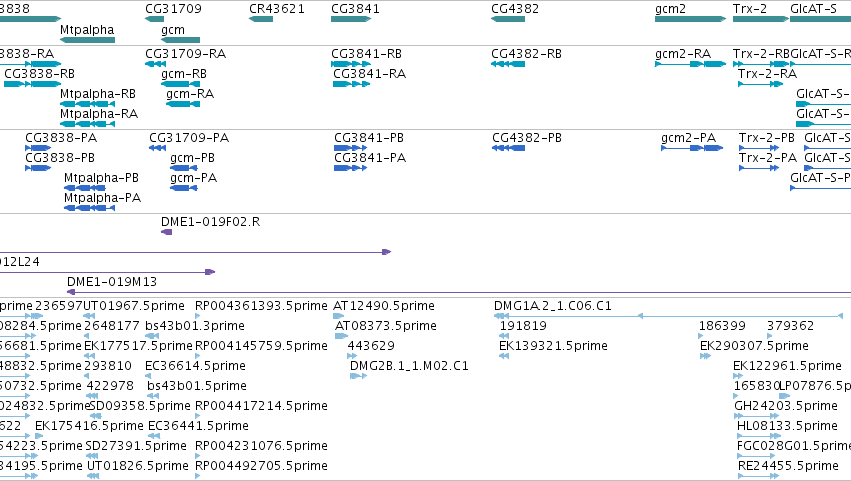Select the Mtpalpha gene feature
The height and width of the screenshot is (481, 851).
[x=87, y=40]
